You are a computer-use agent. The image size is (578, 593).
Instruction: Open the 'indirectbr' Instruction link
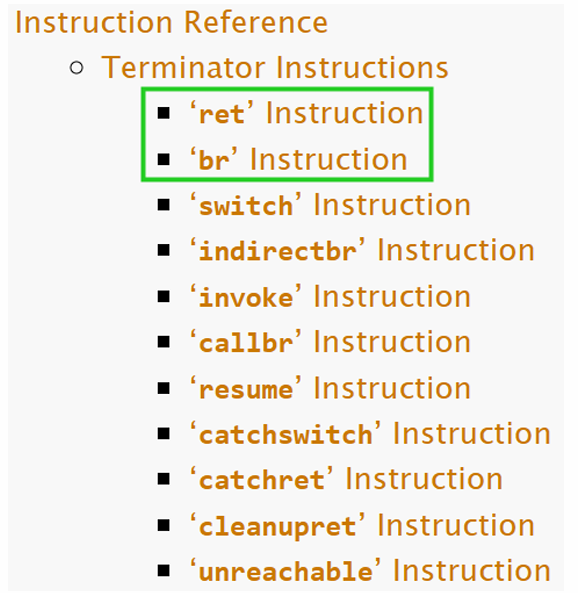tap(362, 251)
